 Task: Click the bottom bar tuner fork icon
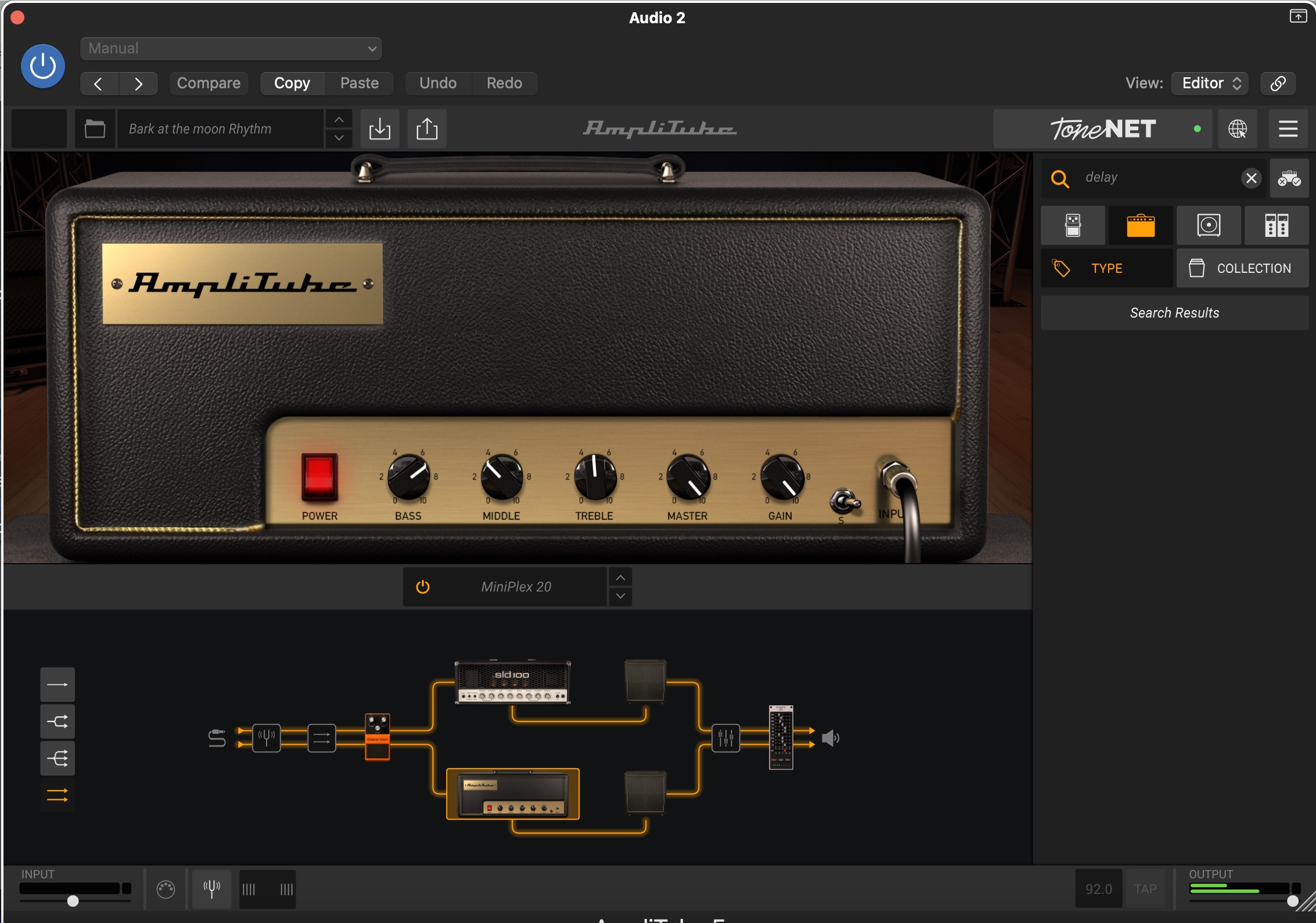tap(211, 889)
